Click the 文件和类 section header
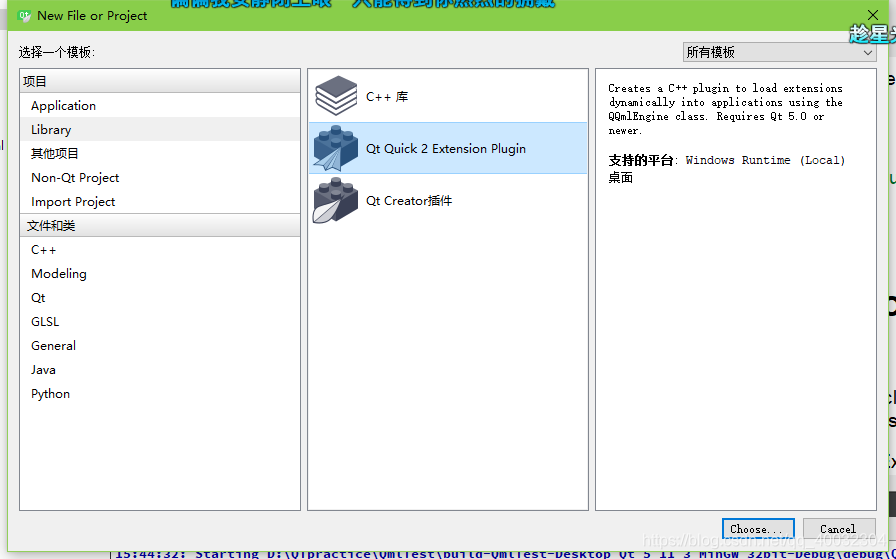896x559 pixels. pyautogui.click(x=160, y=225)
